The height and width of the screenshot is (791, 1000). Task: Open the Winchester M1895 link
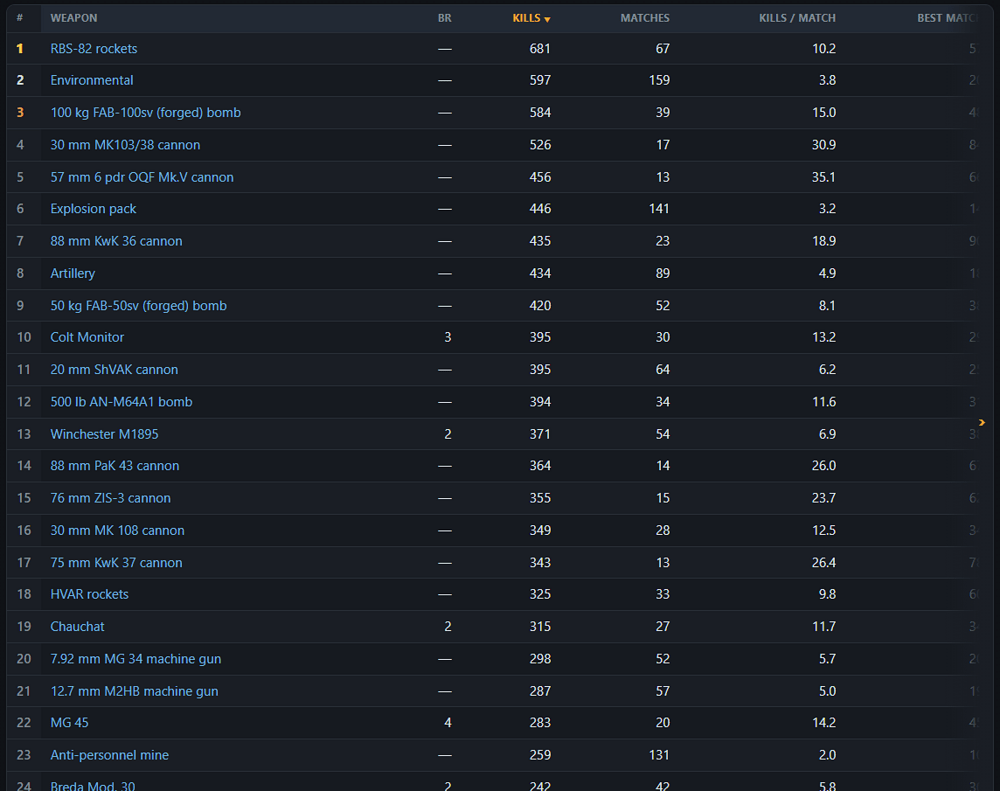(105, 434)
